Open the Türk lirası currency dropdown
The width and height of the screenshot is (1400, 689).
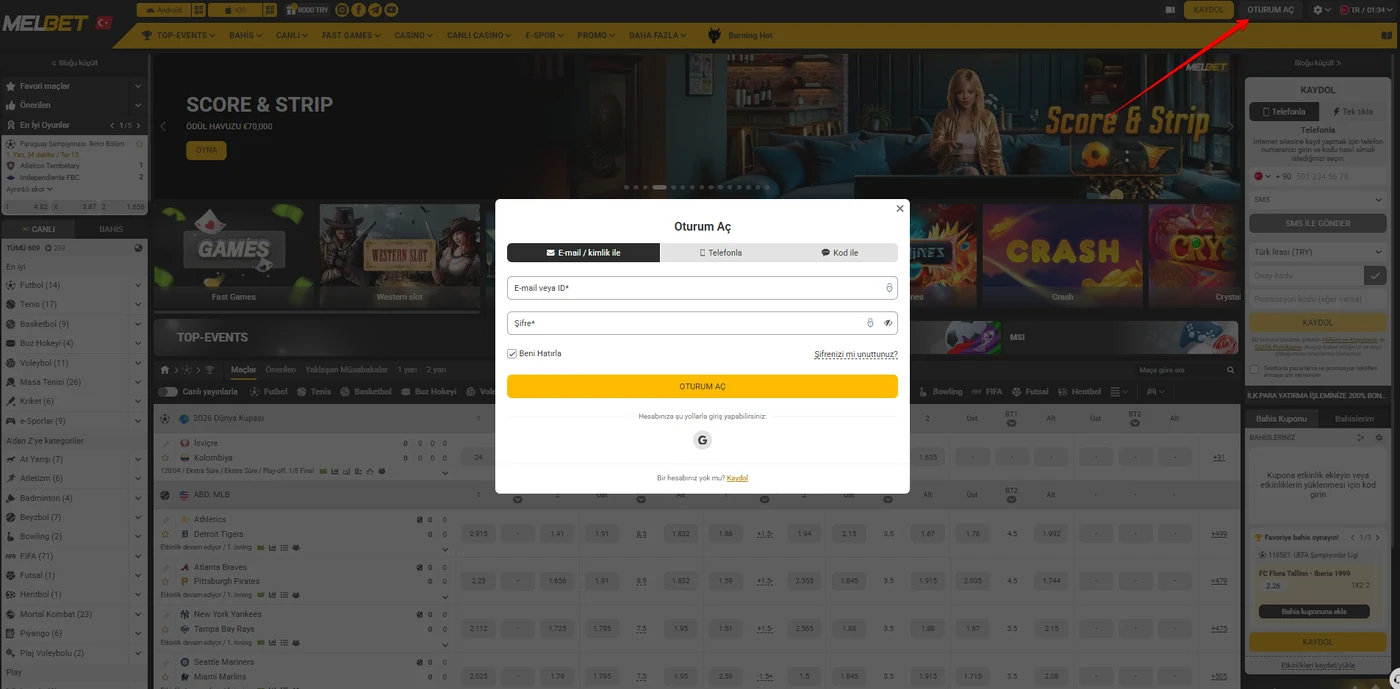[x=1318, y=252]
